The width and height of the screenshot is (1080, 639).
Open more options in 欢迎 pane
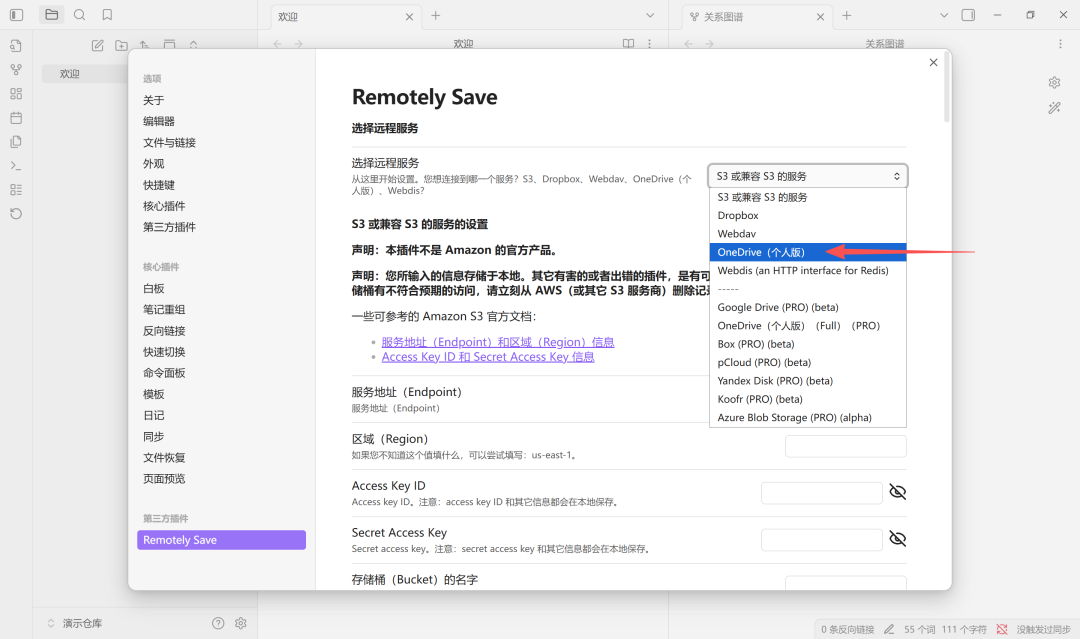coord(650,43)
